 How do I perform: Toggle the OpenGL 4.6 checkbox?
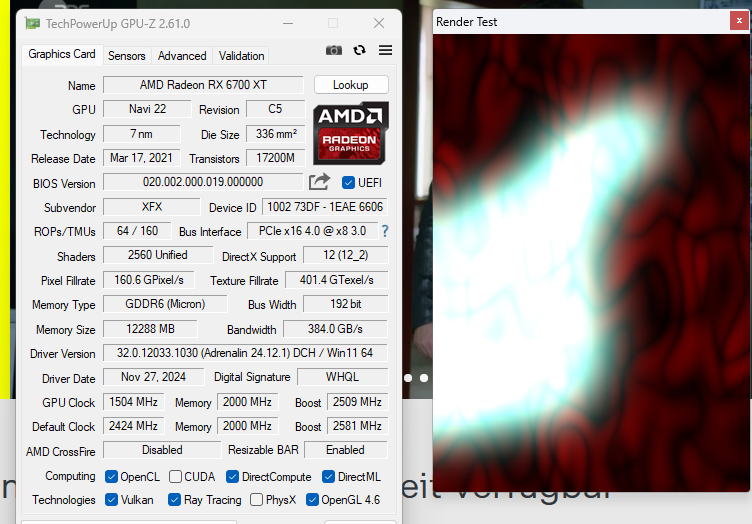pyautogui.click(x=312, y=500)
